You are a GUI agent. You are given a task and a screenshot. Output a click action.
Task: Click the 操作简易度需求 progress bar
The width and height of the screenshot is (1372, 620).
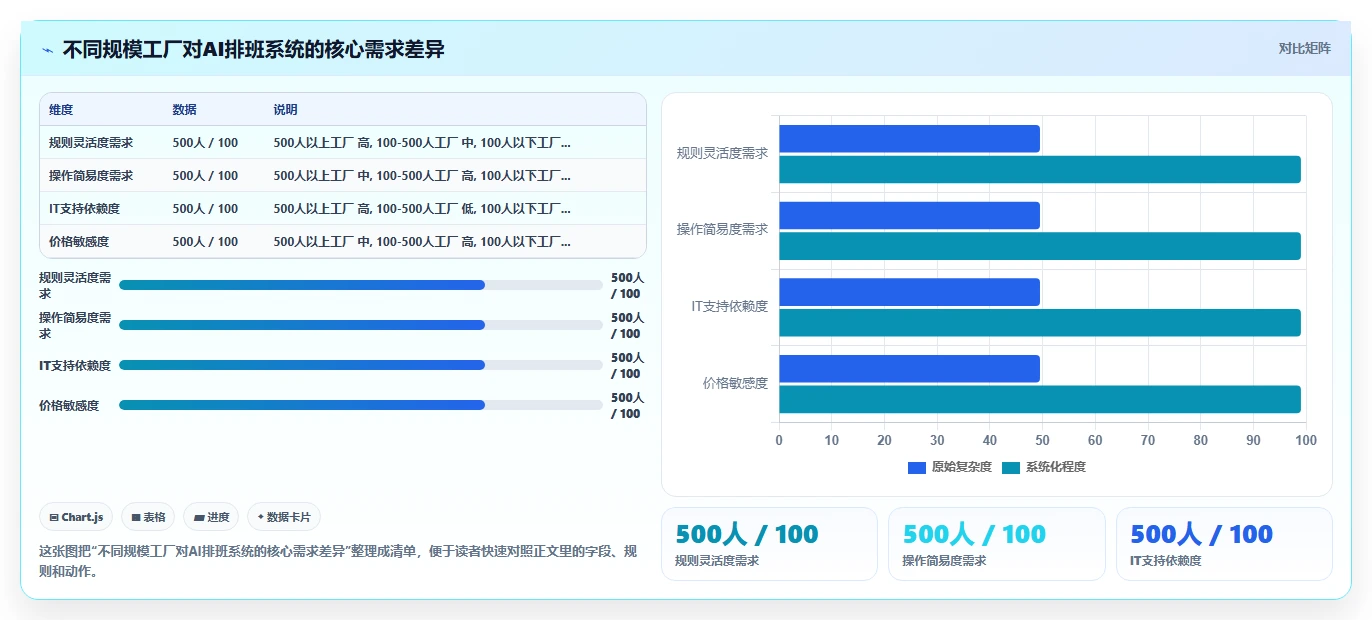pos(361,325)
